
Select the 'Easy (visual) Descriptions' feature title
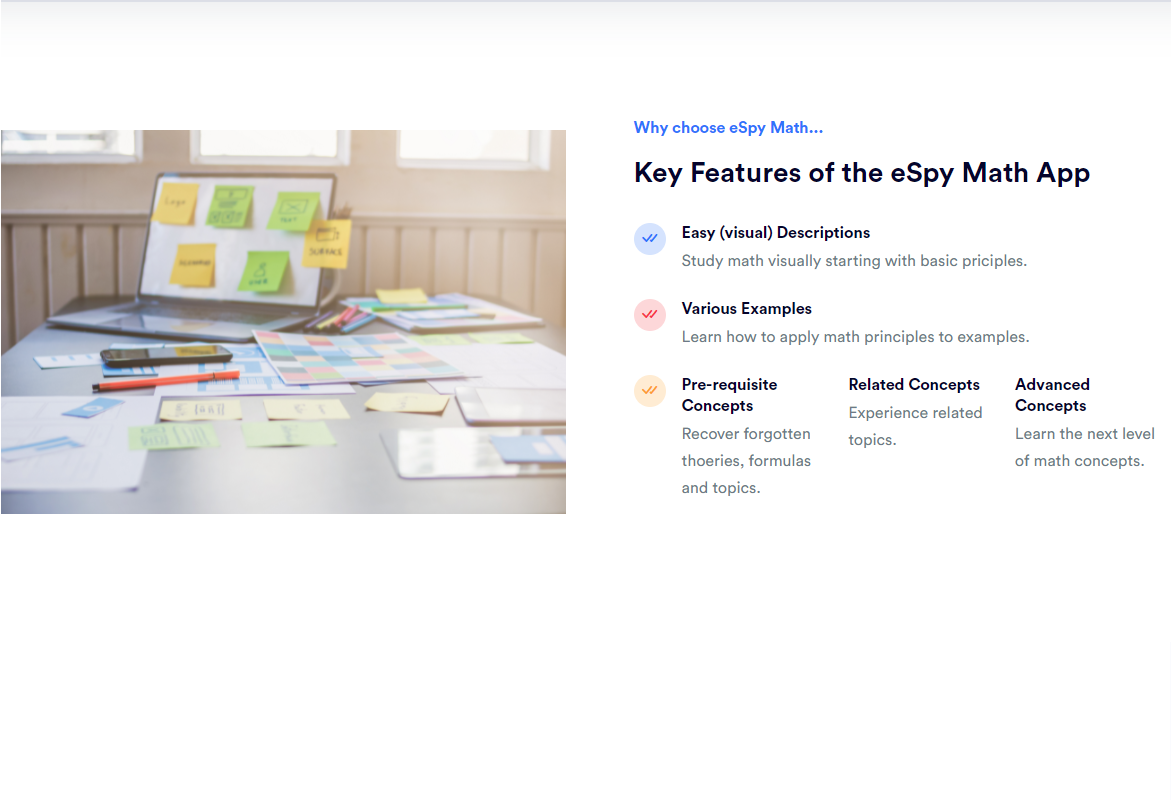[775, 233]
